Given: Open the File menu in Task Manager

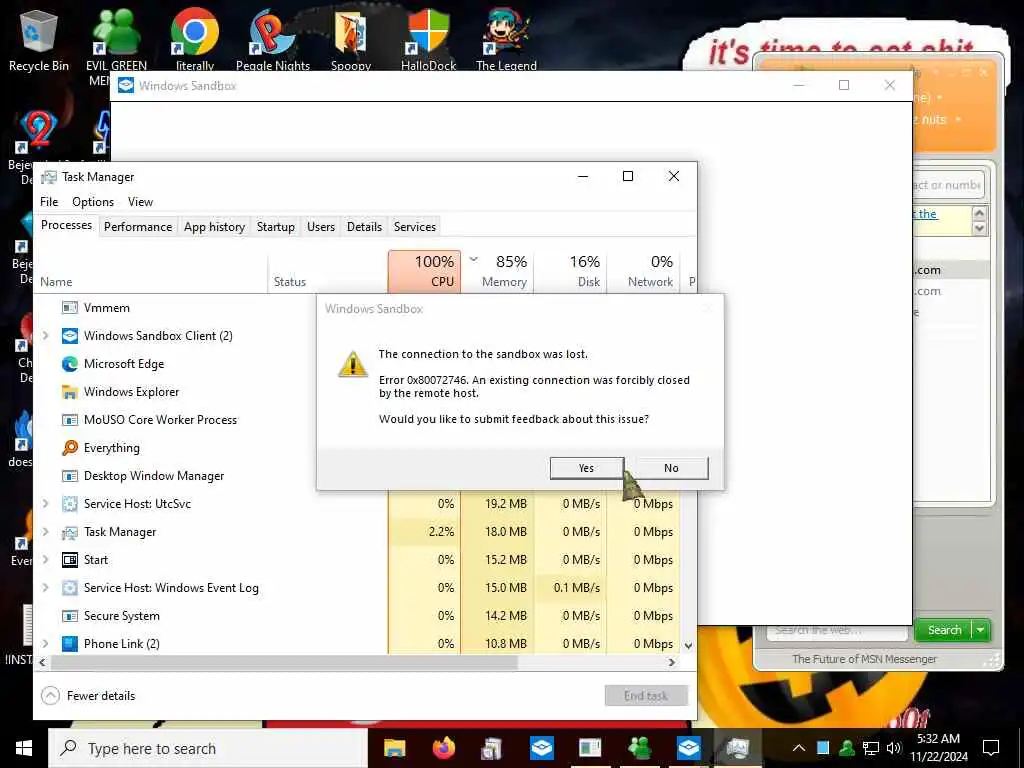Looking at the screenshot, I should [49, 202].
